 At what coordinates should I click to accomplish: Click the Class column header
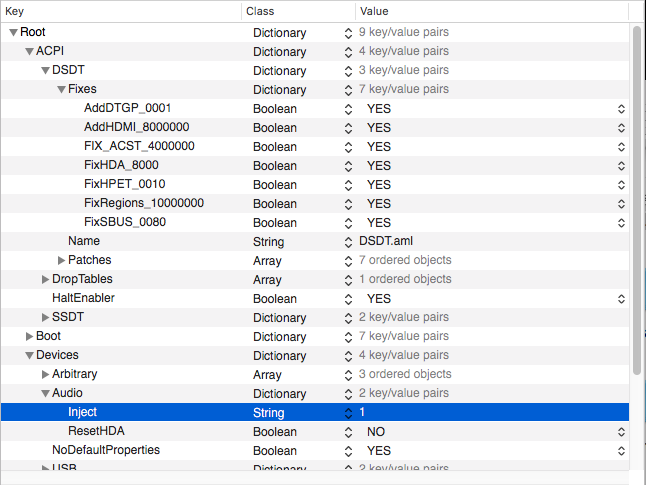(298, 11)
